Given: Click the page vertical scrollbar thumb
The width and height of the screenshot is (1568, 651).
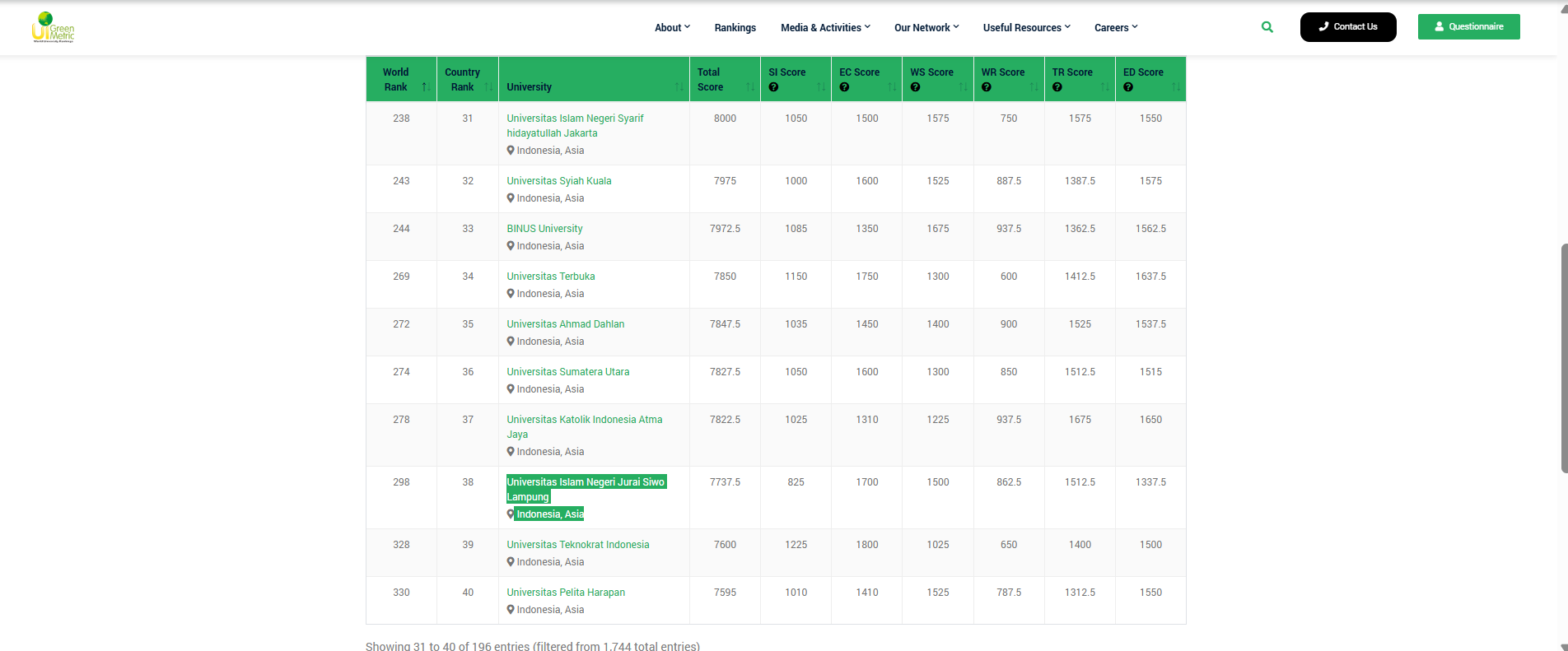Looking at the screenshot, I should tap(1564, 358).
